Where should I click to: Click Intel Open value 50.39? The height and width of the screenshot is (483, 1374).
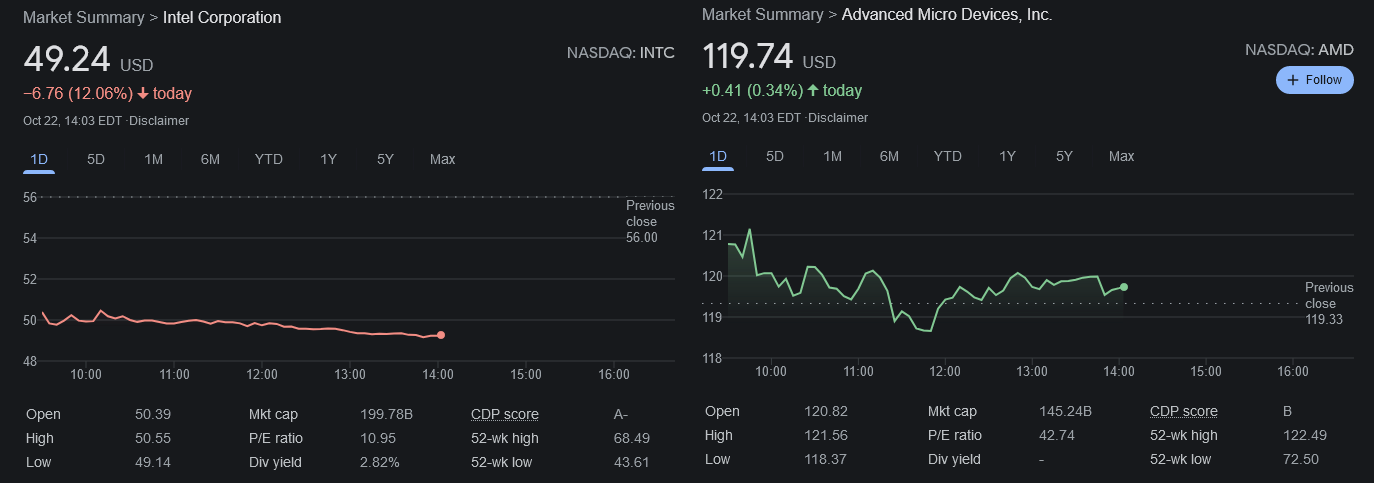coord(152,414)
